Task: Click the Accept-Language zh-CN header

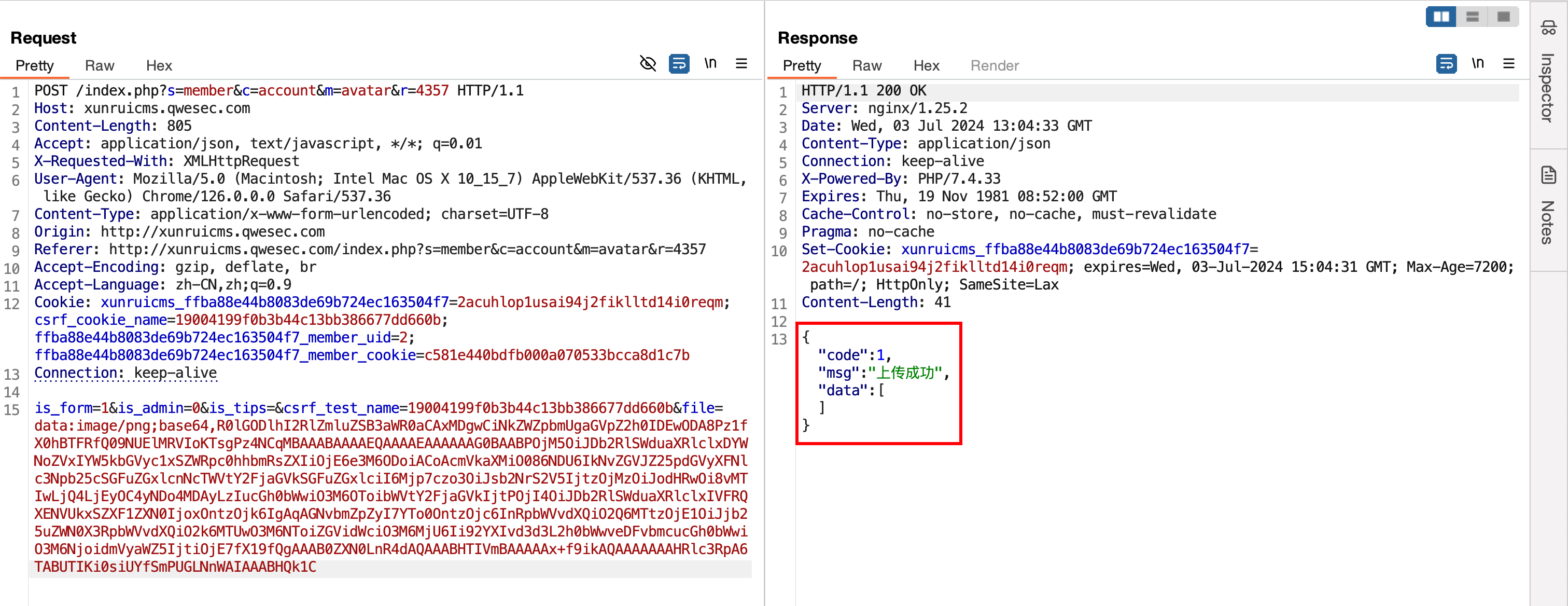Action: [x=162, y=285]
